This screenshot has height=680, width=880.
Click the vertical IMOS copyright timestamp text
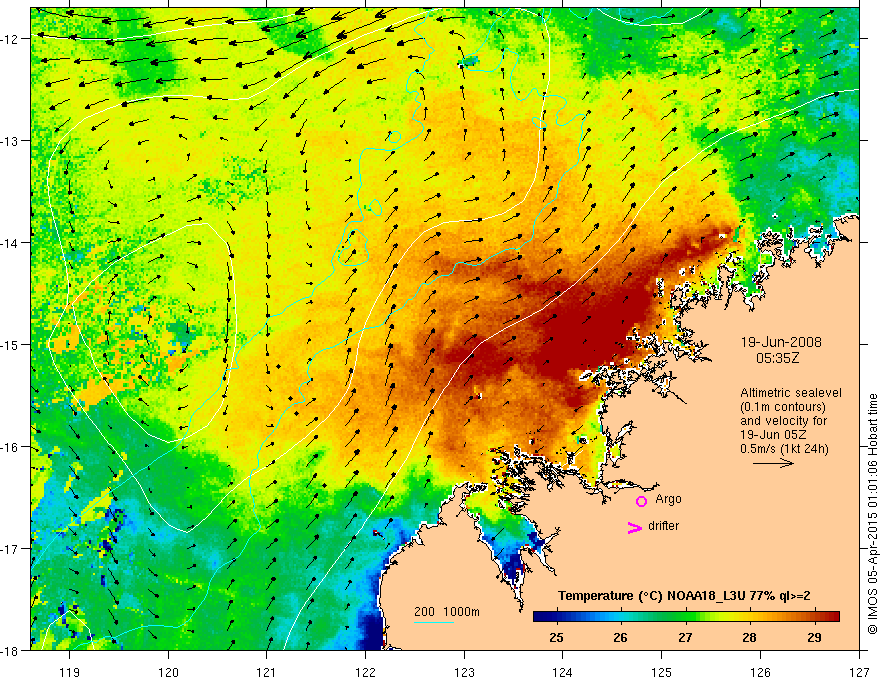tap(872, 514)
